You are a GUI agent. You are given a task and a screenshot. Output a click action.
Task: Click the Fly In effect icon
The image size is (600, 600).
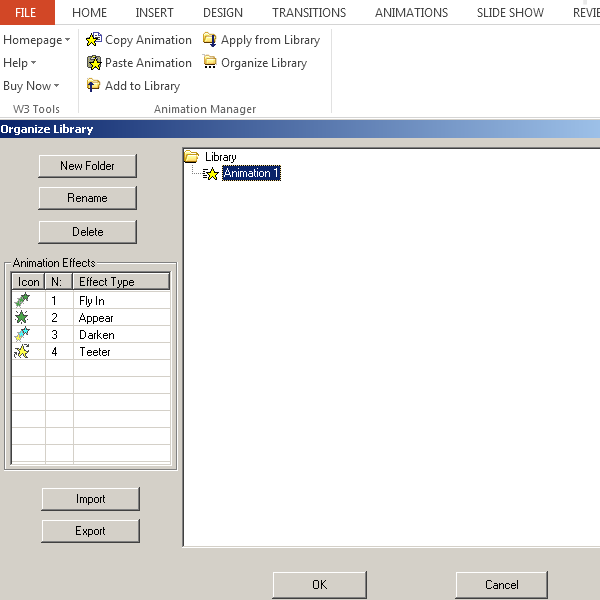tap(22, 300)
